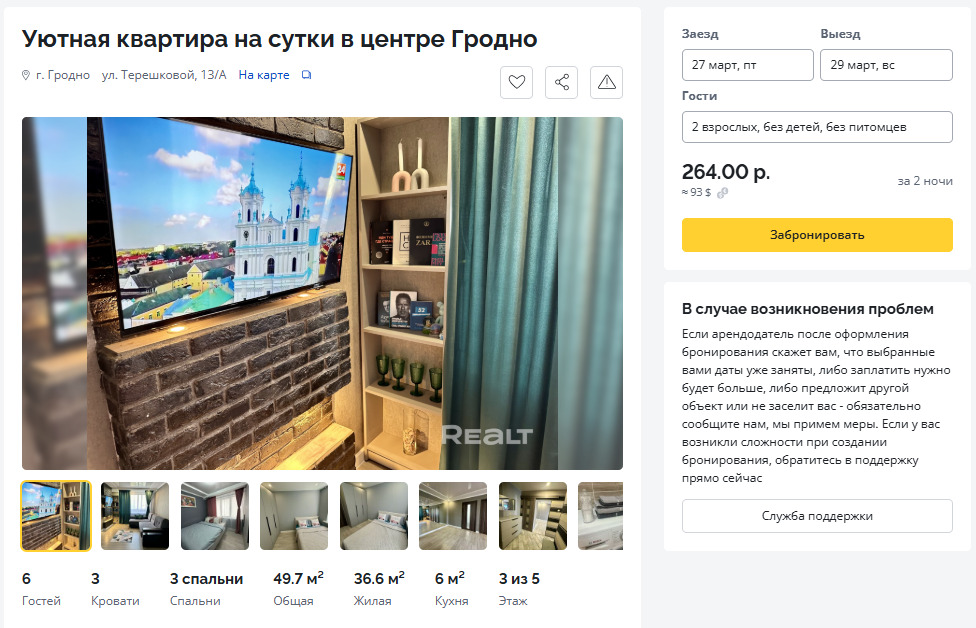Report listing using warning triangle icon
This screenshot has width=976, height=628.
[606, 82]
